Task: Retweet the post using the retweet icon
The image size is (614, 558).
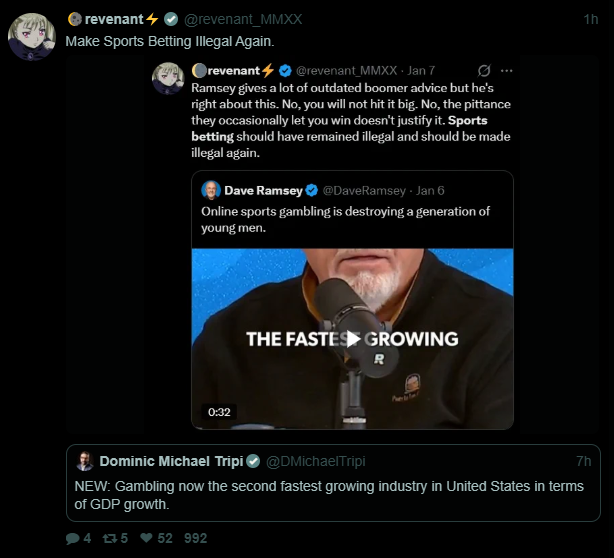Action: tap(109, 538)
